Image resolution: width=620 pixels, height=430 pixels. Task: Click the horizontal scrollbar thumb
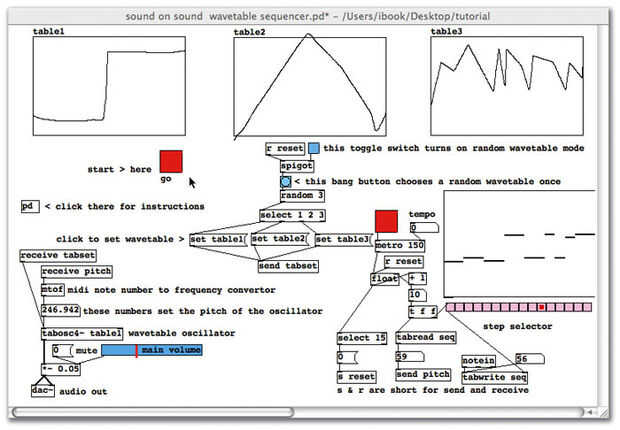[x=153, y=412]
